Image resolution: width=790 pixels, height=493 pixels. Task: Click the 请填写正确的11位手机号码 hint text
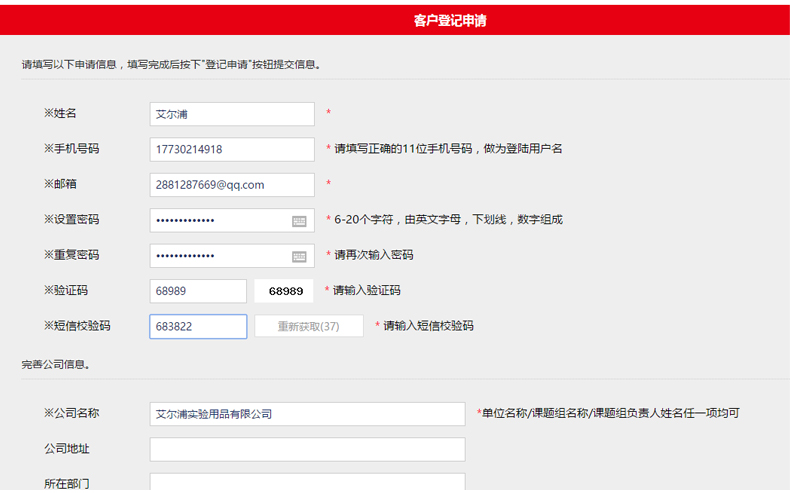click(448, 149)
